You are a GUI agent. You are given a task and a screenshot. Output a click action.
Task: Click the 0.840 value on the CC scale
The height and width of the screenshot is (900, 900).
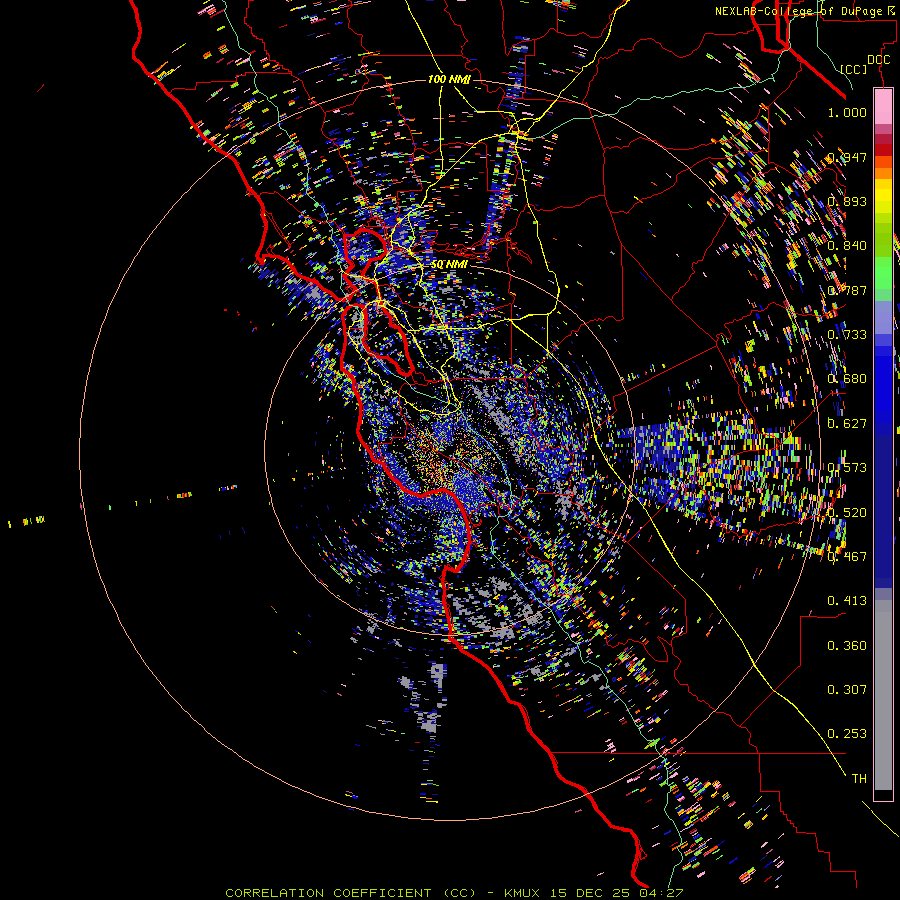point(847,246)
